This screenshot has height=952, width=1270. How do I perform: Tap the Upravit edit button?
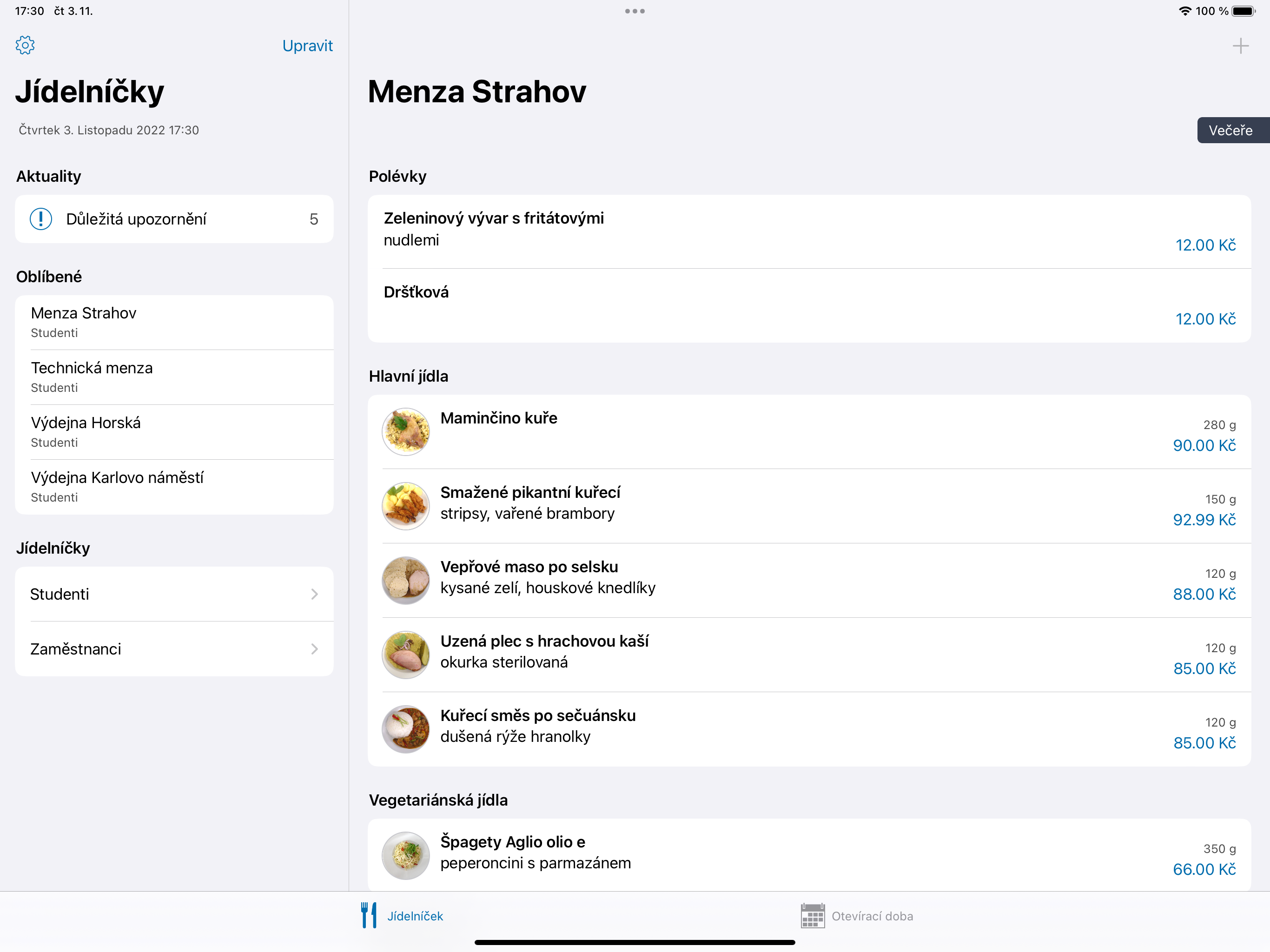point(307,46)
